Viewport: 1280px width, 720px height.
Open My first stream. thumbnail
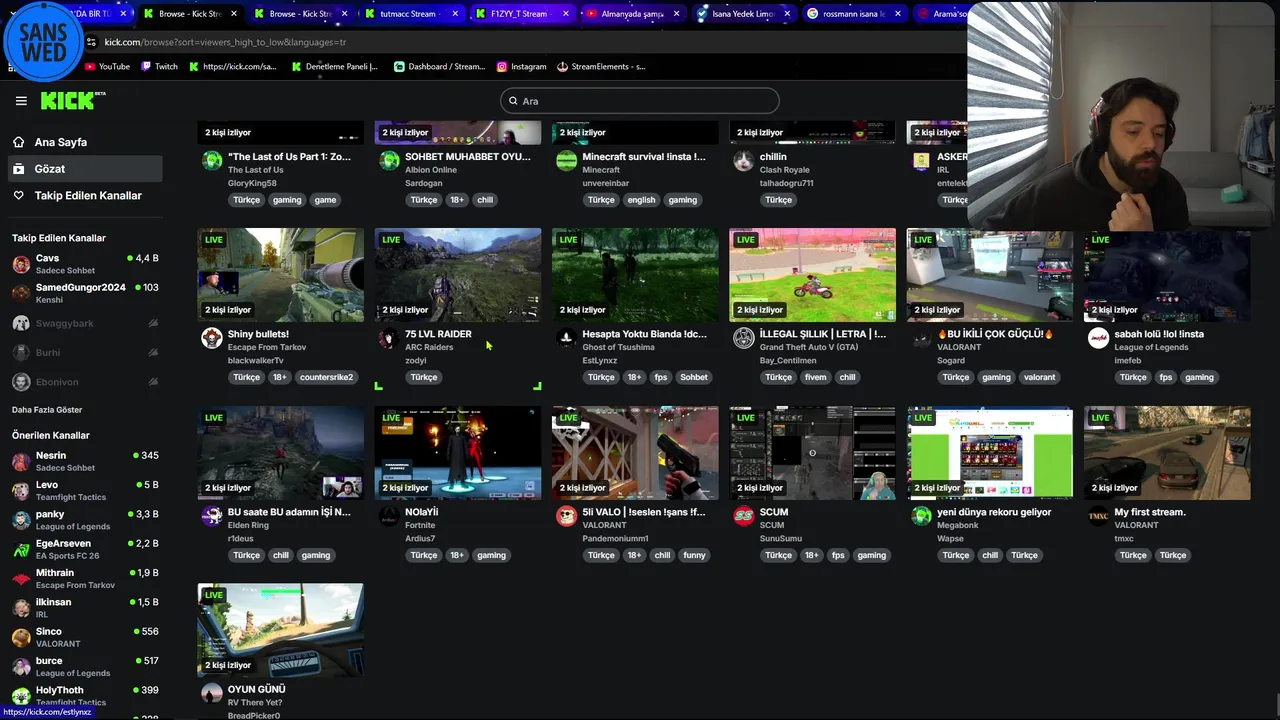(1167, 453)
